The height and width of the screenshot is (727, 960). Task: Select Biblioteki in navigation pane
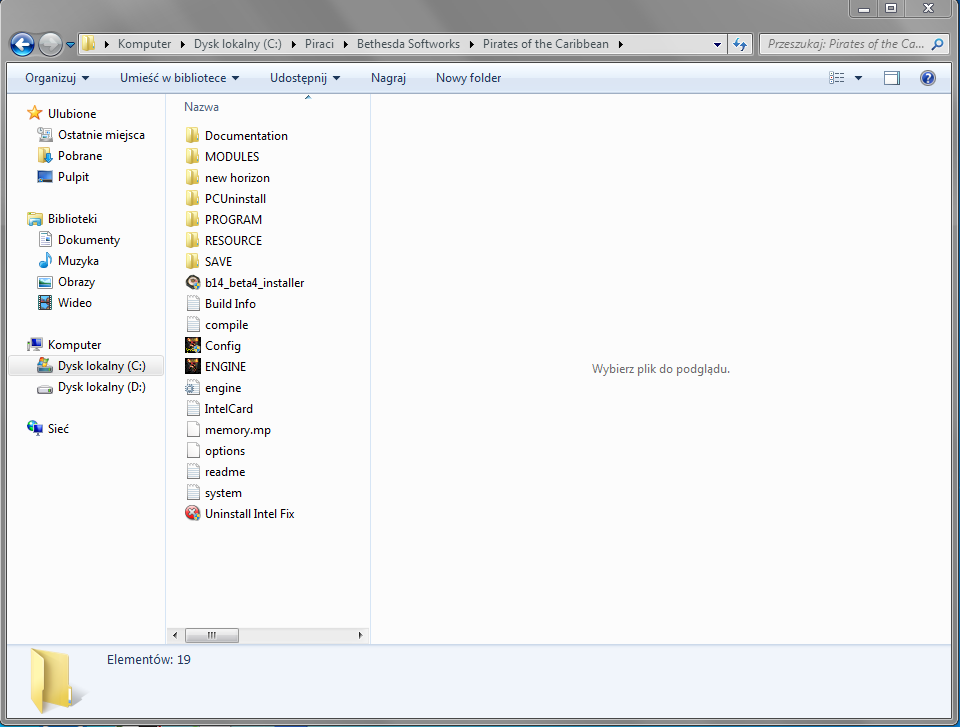(62, 219)
